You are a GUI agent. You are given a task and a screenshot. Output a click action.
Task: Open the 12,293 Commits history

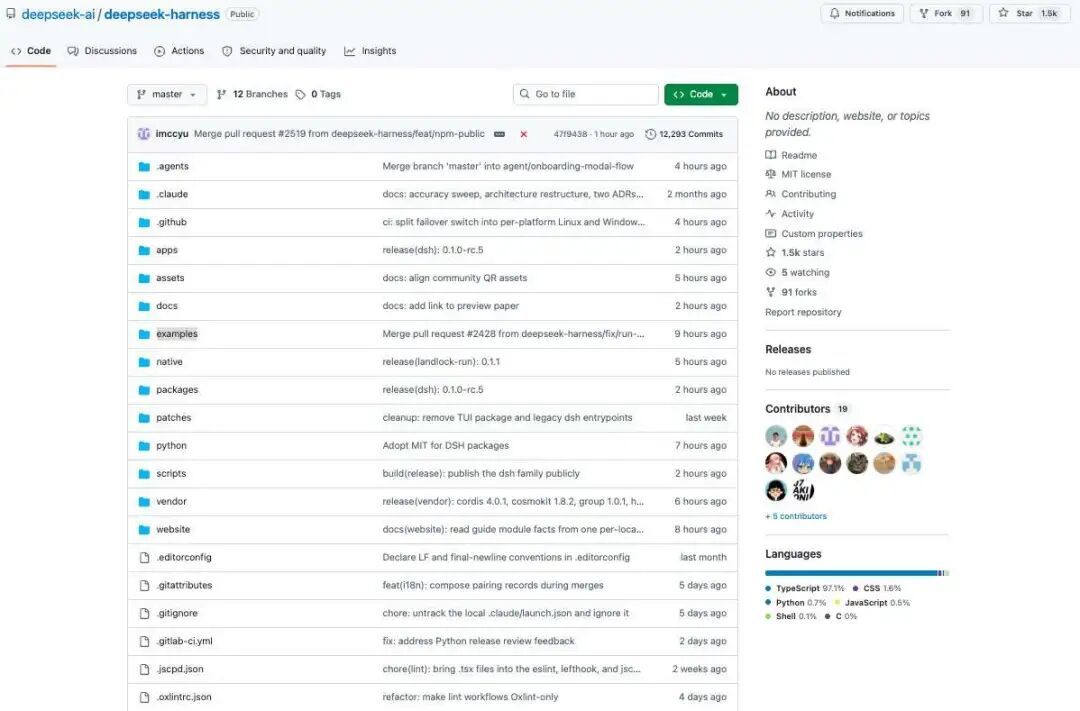coord(684,134)
